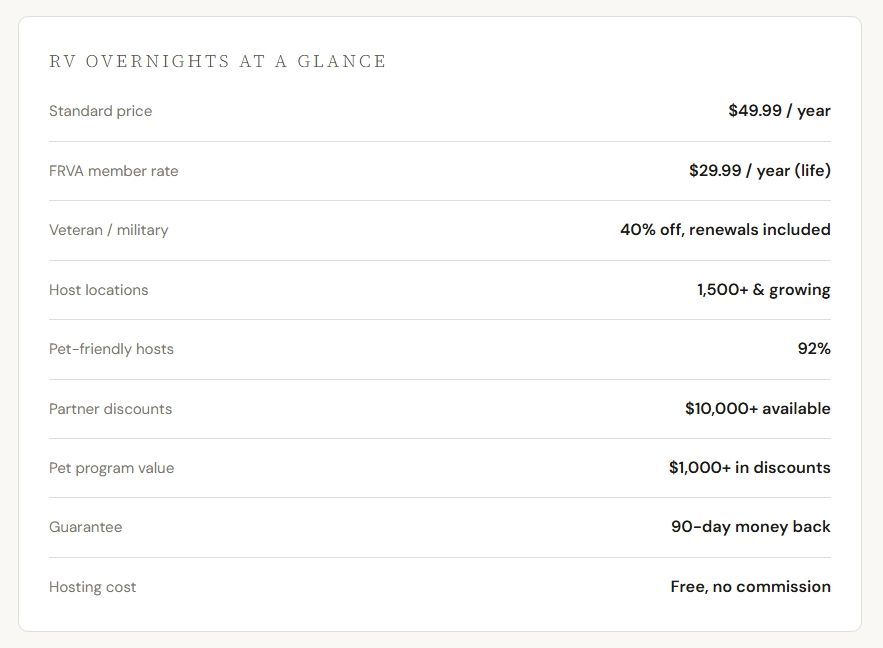This screenshot has width=883, height=648.
Task: Click the $10,000+ available value
Action: (x=757, y=408)
